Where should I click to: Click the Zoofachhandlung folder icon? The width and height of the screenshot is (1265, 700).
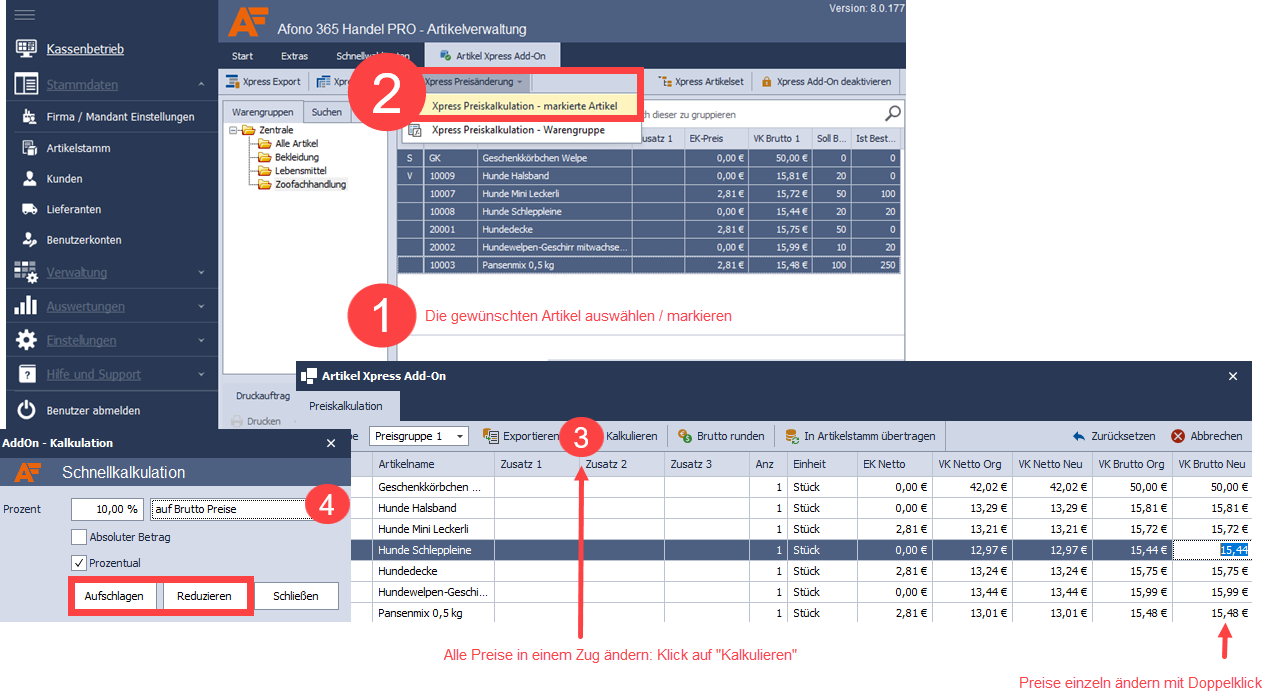pyautogui.click(x=265, y=184)
